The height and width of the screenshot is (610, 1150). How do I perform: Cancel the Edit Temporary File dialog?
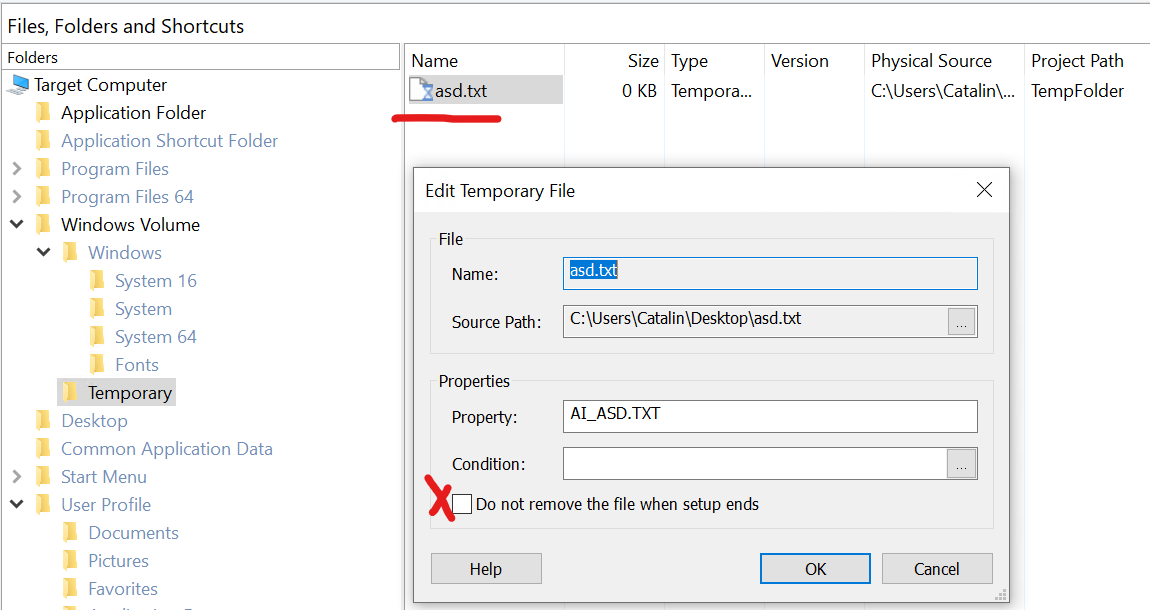(936, 569)
